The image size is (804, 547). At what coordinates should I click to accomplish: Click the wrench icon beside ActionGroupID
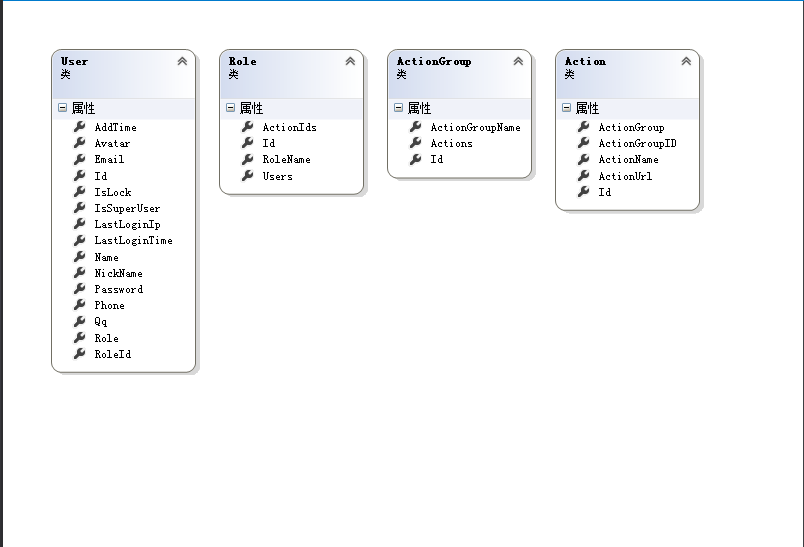[584, 143]
